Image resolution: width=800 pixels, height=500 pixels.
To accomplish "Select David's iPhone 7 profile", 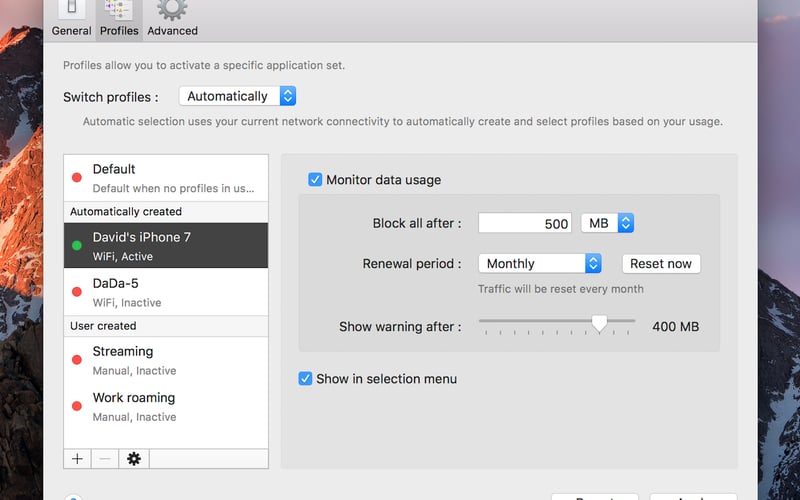I will tap(166, 245).
